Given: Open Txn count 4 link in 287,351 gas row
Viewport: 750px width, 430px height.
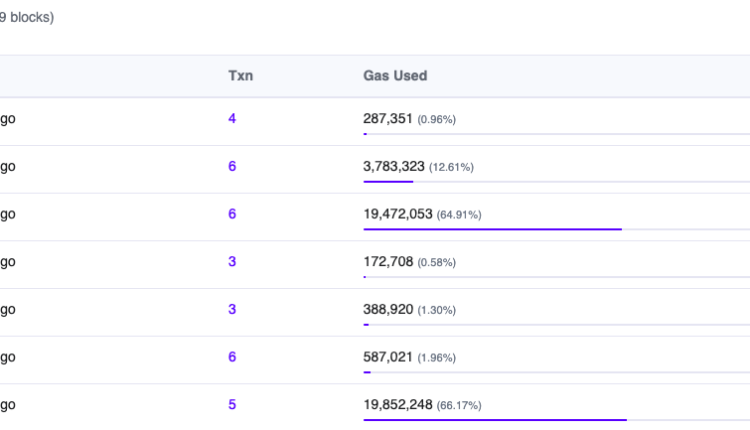Looking at the screenshot, I should (232, 119).
